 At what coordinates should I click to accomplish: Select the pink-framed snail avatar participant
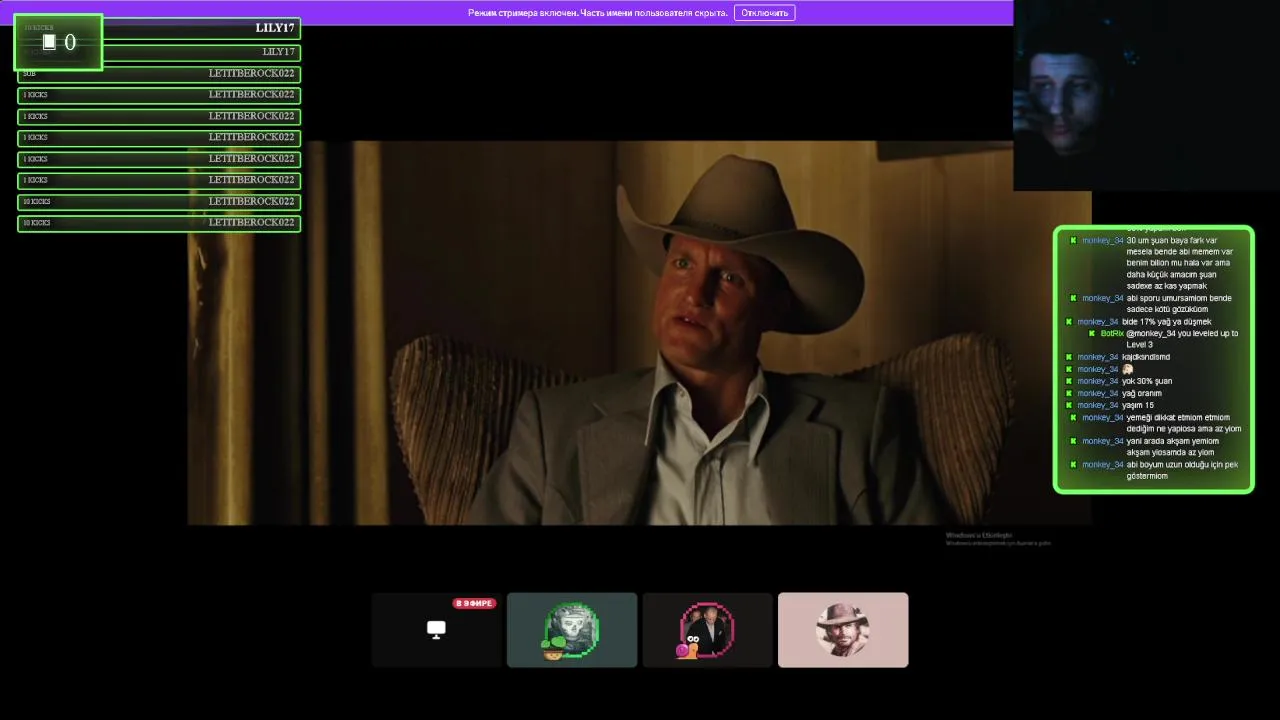[x=707, y=630]
